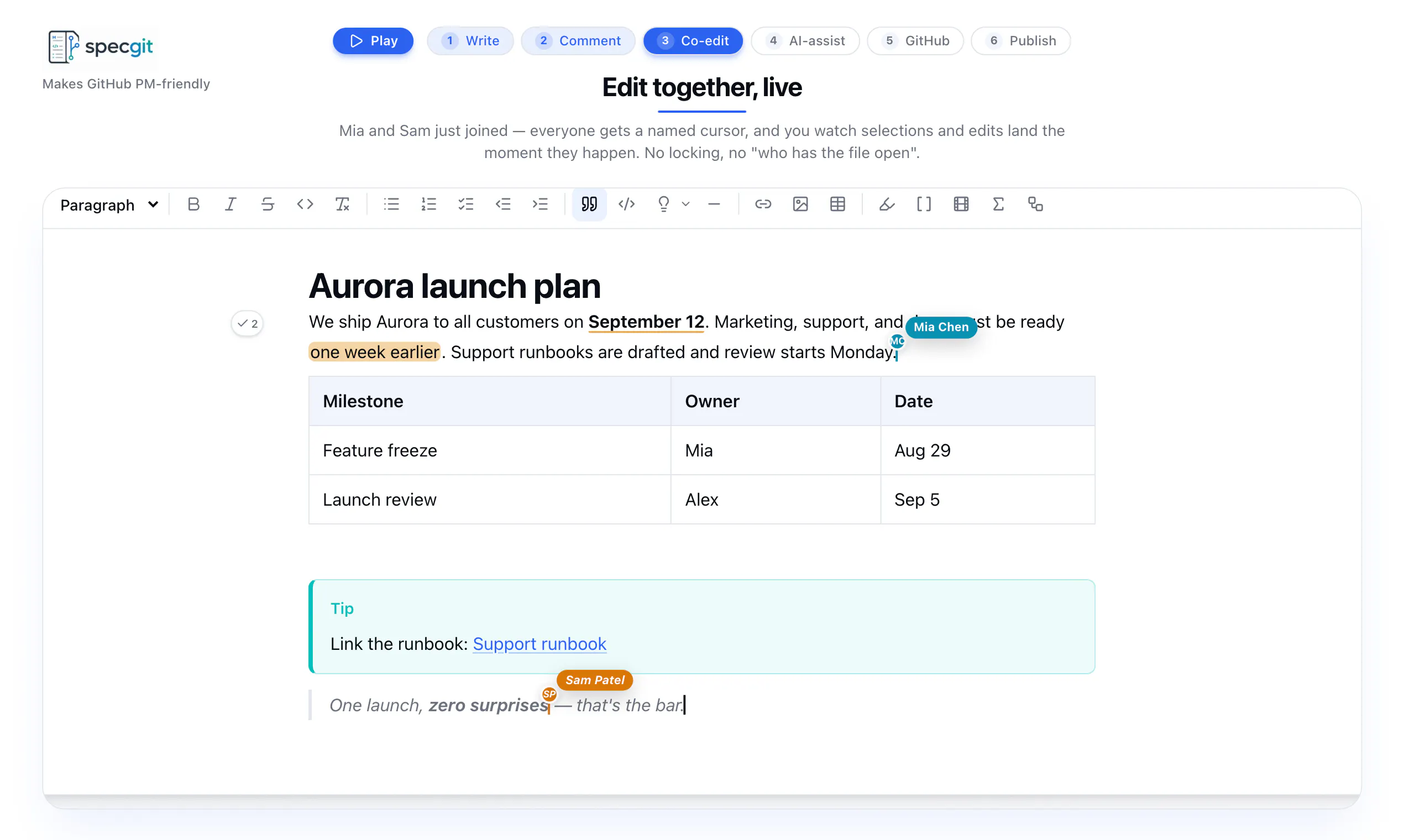Image resolution: width=1404 pixels, height=840 pixels.
Task: Insert an image
Action: coord(800,204)
